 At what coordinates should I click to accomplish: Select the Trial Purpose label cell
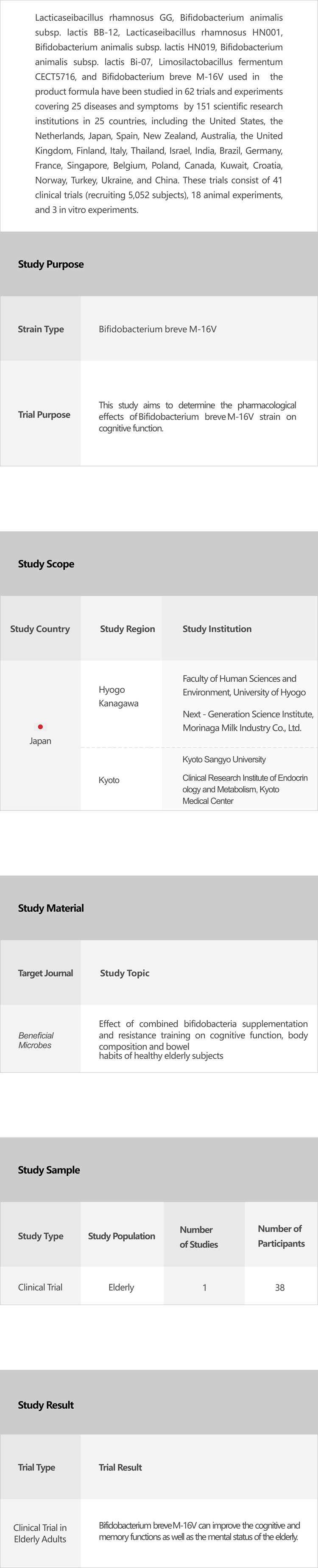44,414
